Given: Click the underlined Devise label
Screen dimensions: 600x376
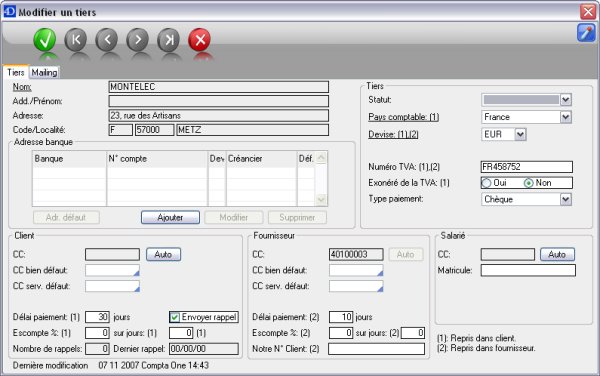Looking at the screenshot, I should pos(393,134).
